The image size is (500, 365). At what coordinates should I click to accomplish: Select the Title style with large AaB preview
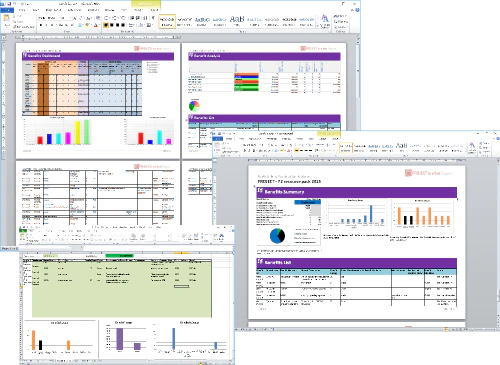click(x=237, y=21)
